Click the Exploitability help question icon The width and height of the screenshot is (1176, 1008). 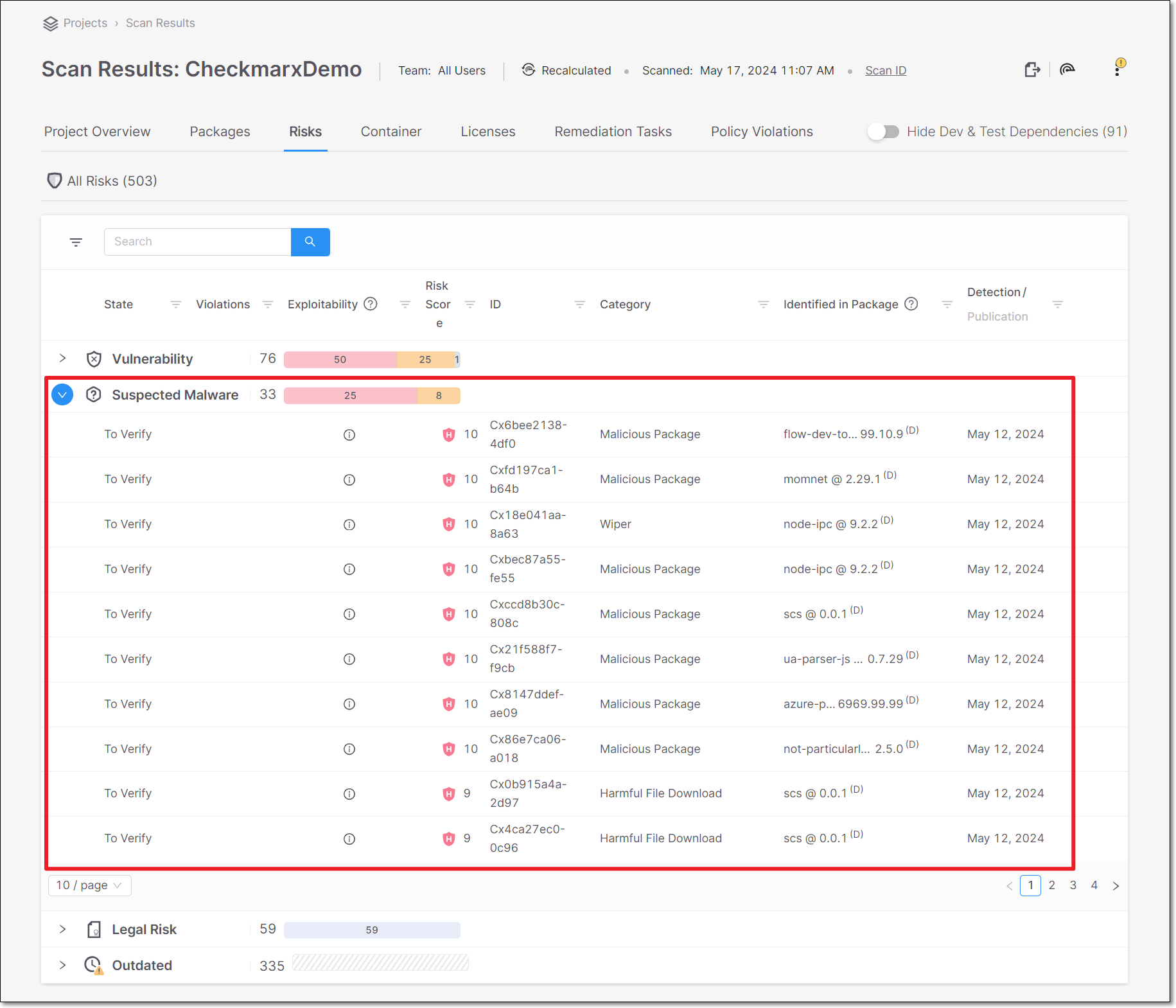coord(371,304)
